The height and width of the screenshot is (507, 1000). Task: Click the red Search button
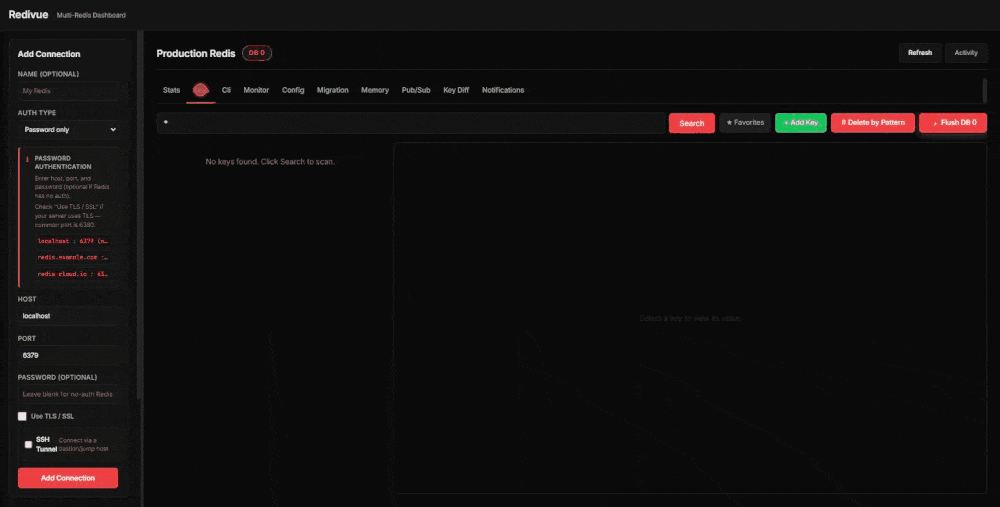coord(691,123)
